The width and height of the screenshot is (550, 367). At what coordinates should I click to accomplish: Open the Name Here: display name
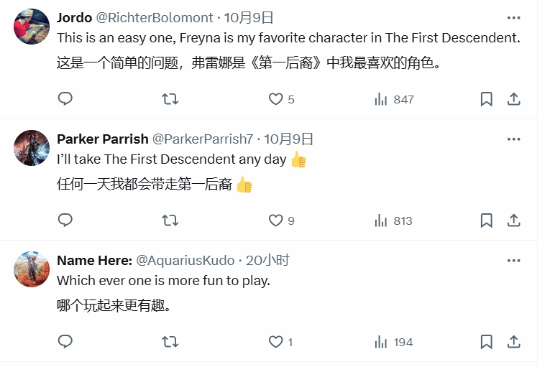point(94,261)
